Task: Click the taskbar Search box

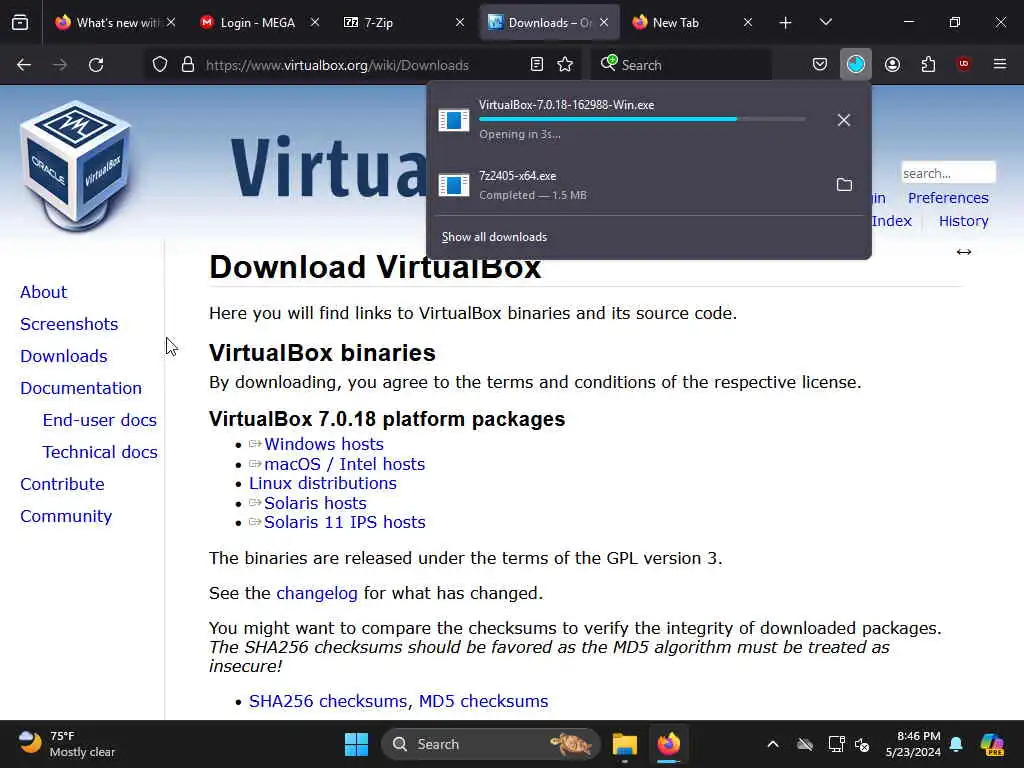Action: [490, 744]
